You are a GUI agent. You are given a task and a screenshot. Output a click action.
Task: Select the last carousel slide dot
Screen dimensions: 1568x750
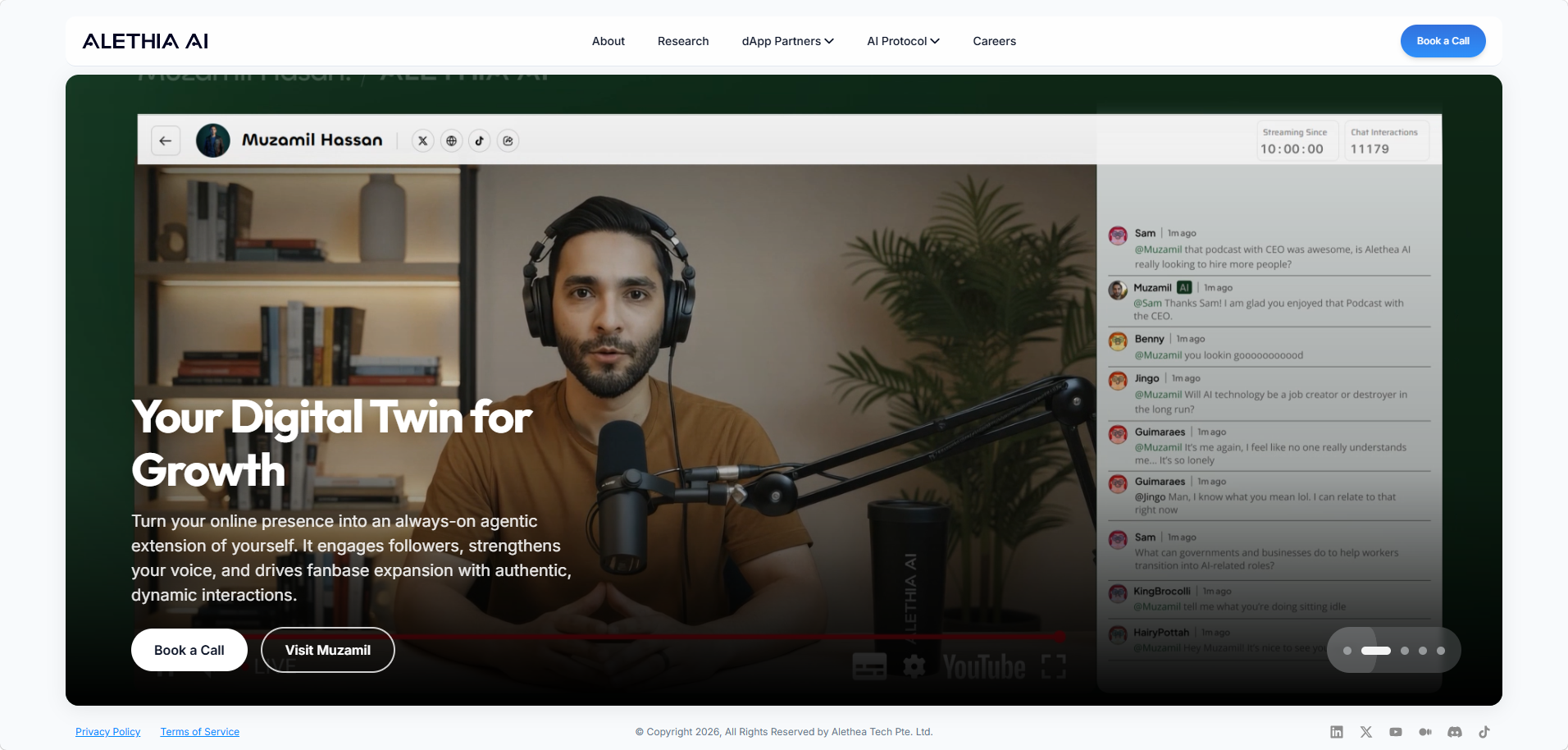[1441, 651]
